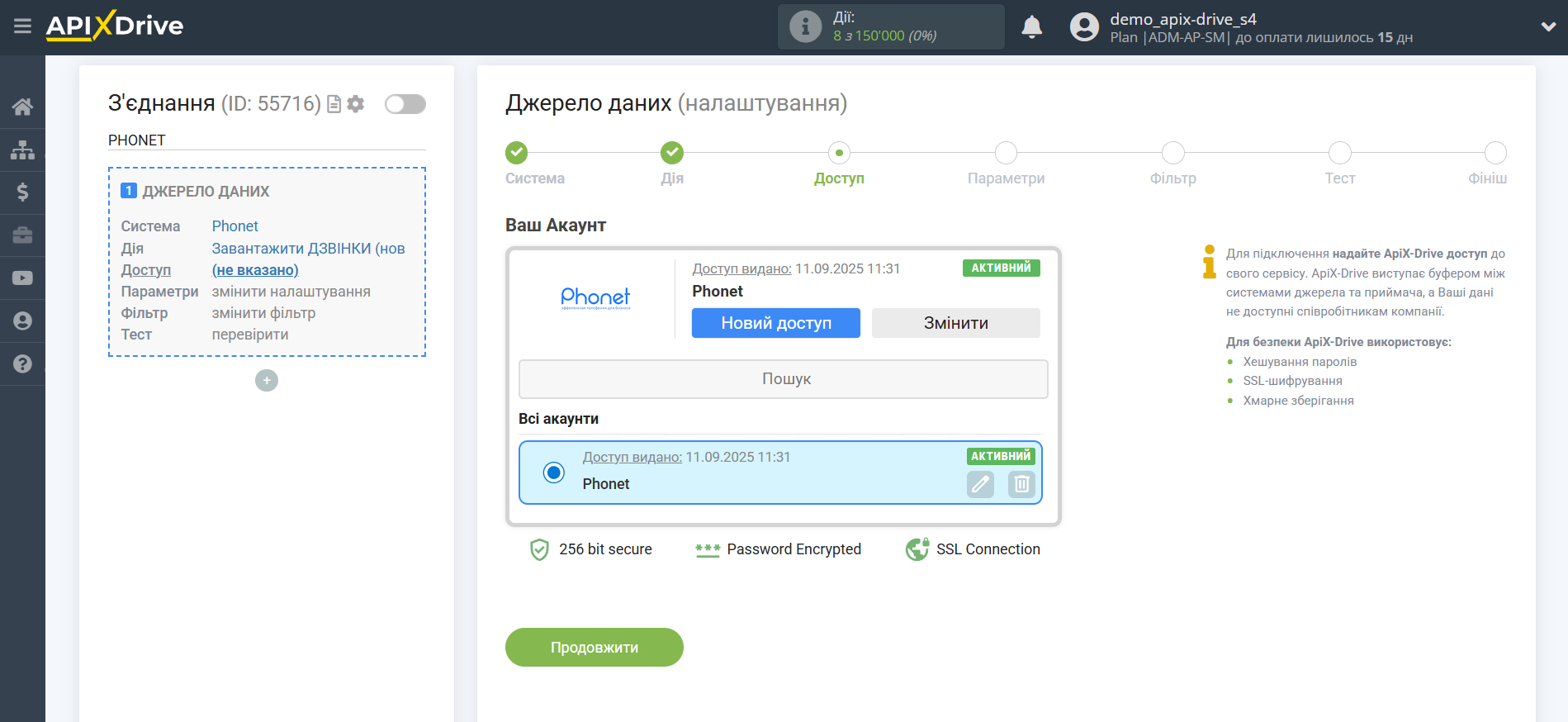Open the briefcase services icon

pyautogui.click(x=22, y=235)
